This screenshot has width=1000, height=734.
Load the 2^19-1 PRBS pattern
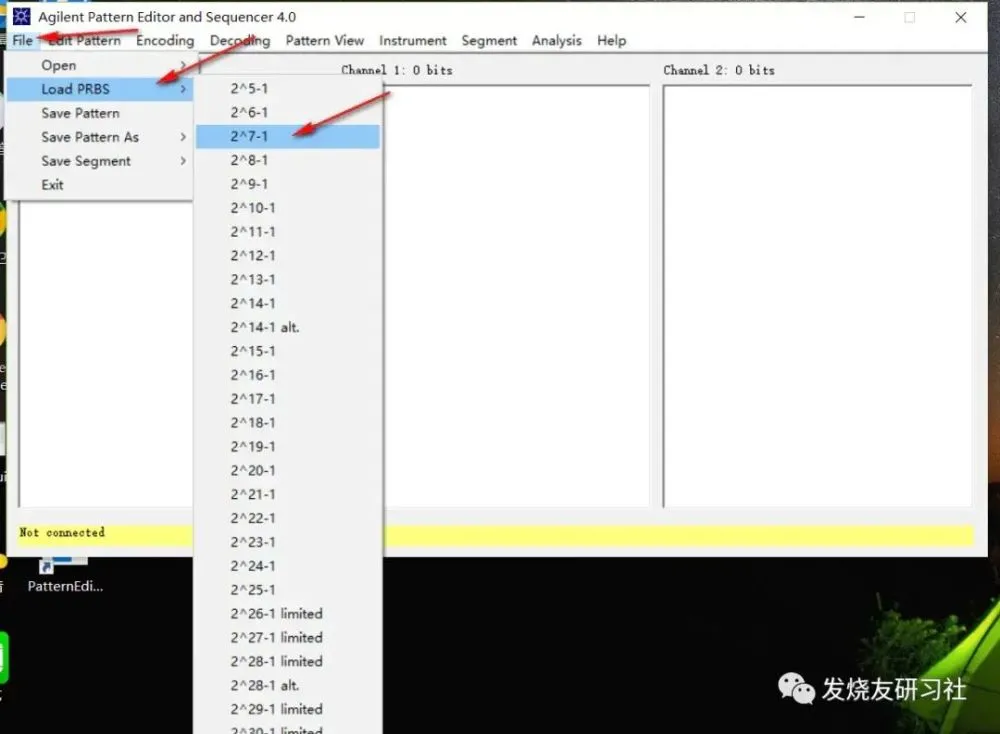click(288, 446)
